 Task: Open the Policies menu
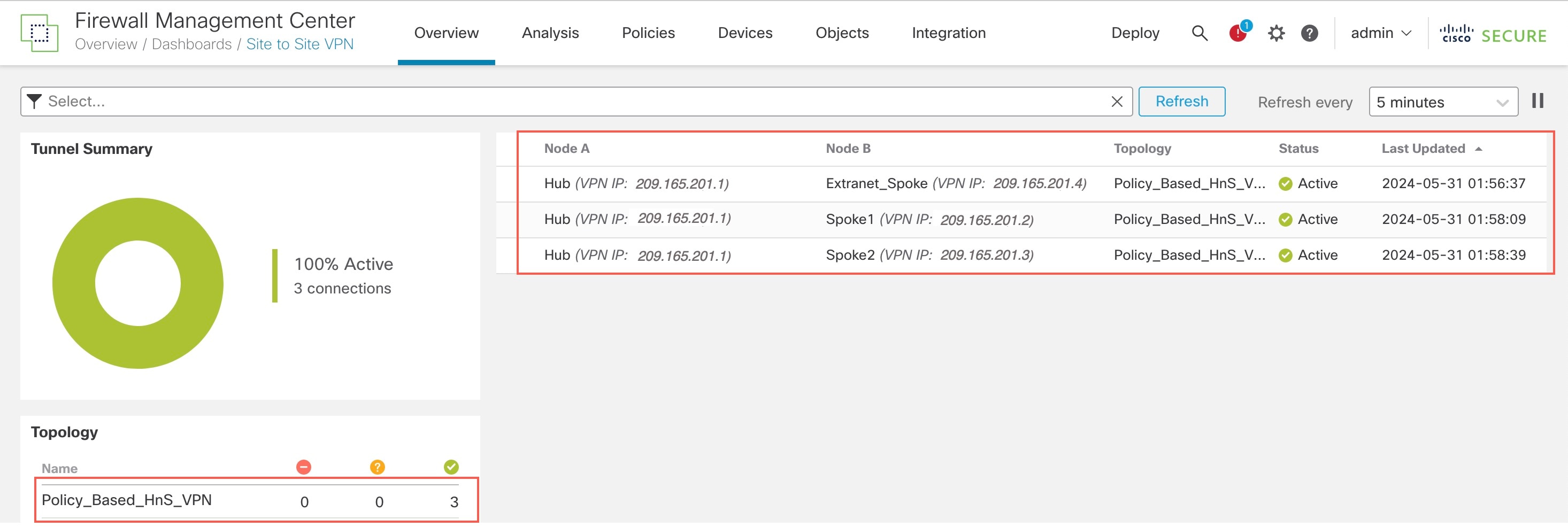(x=648, y=33)
